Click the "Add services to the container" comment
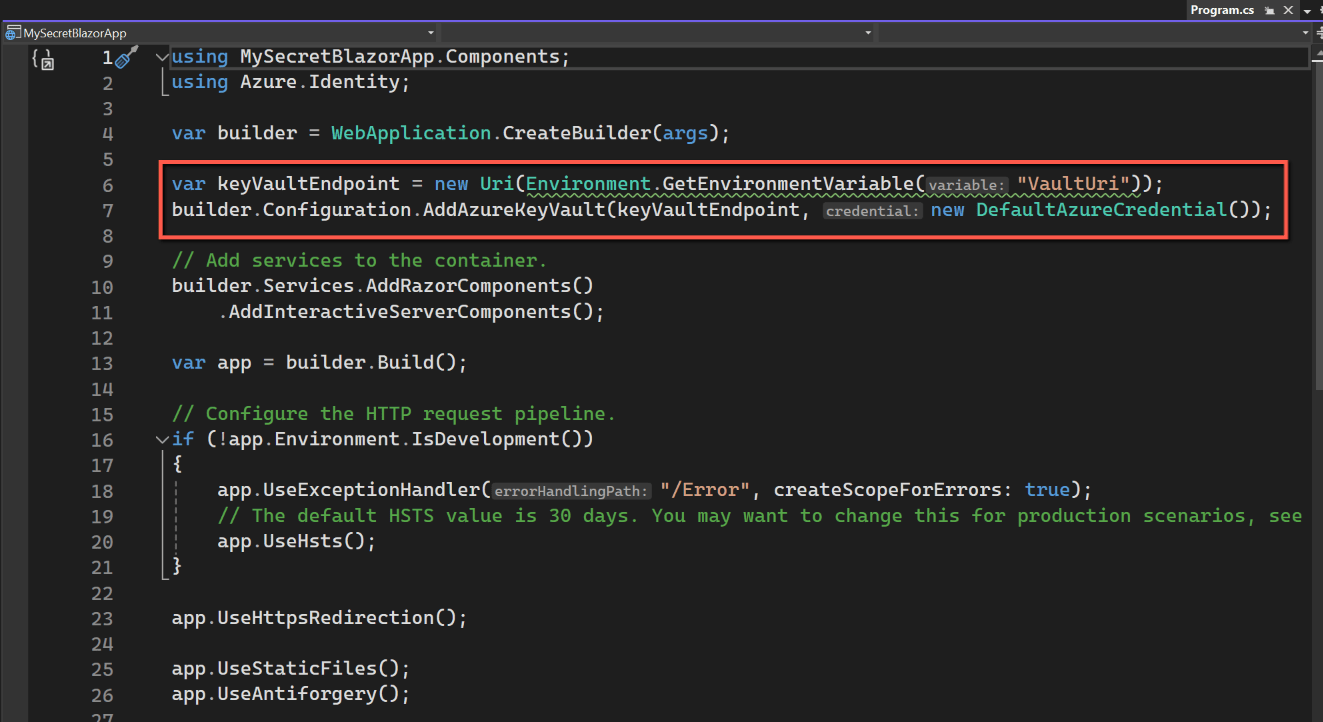1323x722 pixels. tap(360, 260)
